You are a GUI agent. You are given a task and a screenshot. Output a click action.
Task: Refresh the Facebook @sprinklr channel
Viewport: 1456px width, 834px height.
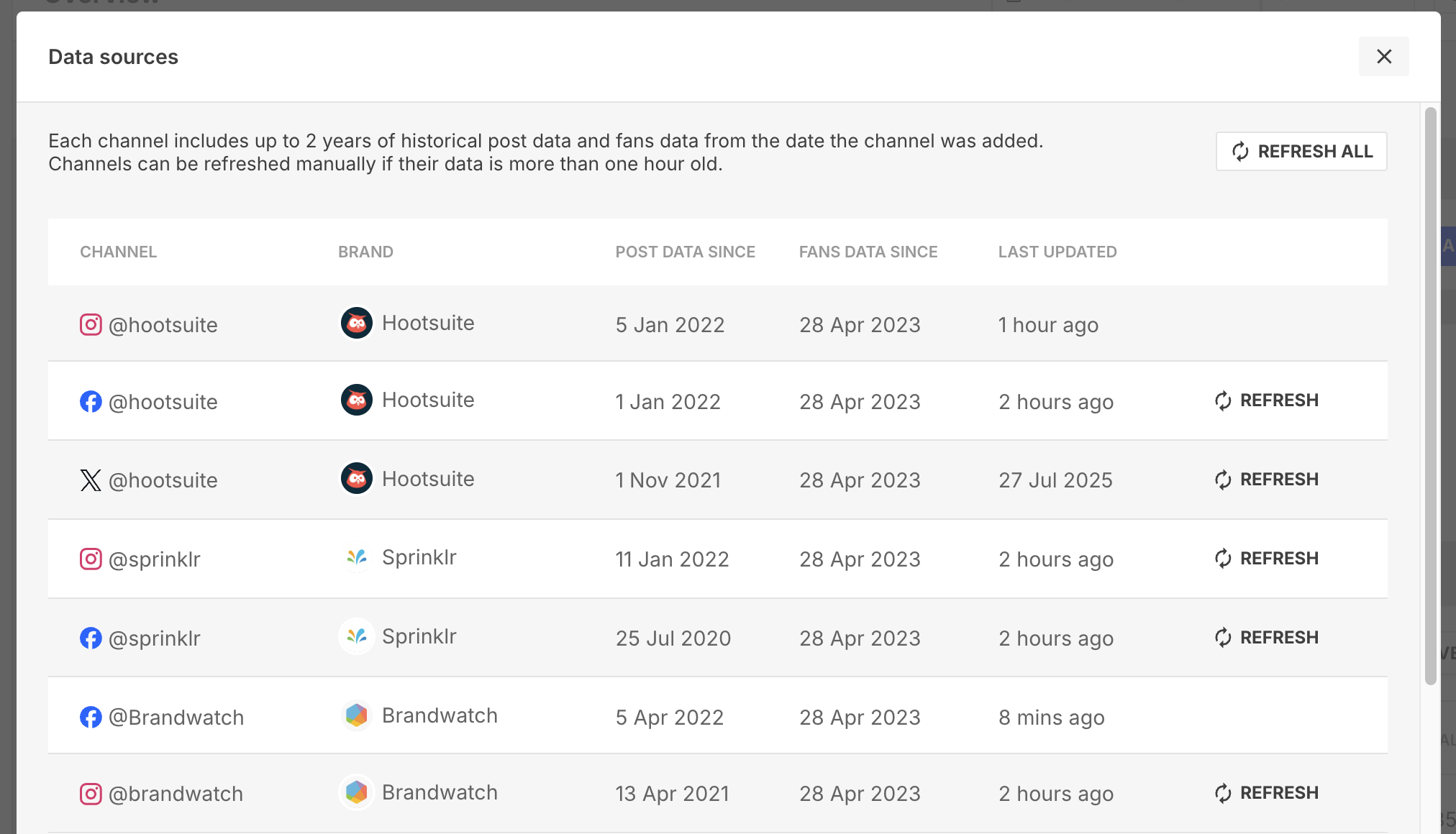(1266, 638)
